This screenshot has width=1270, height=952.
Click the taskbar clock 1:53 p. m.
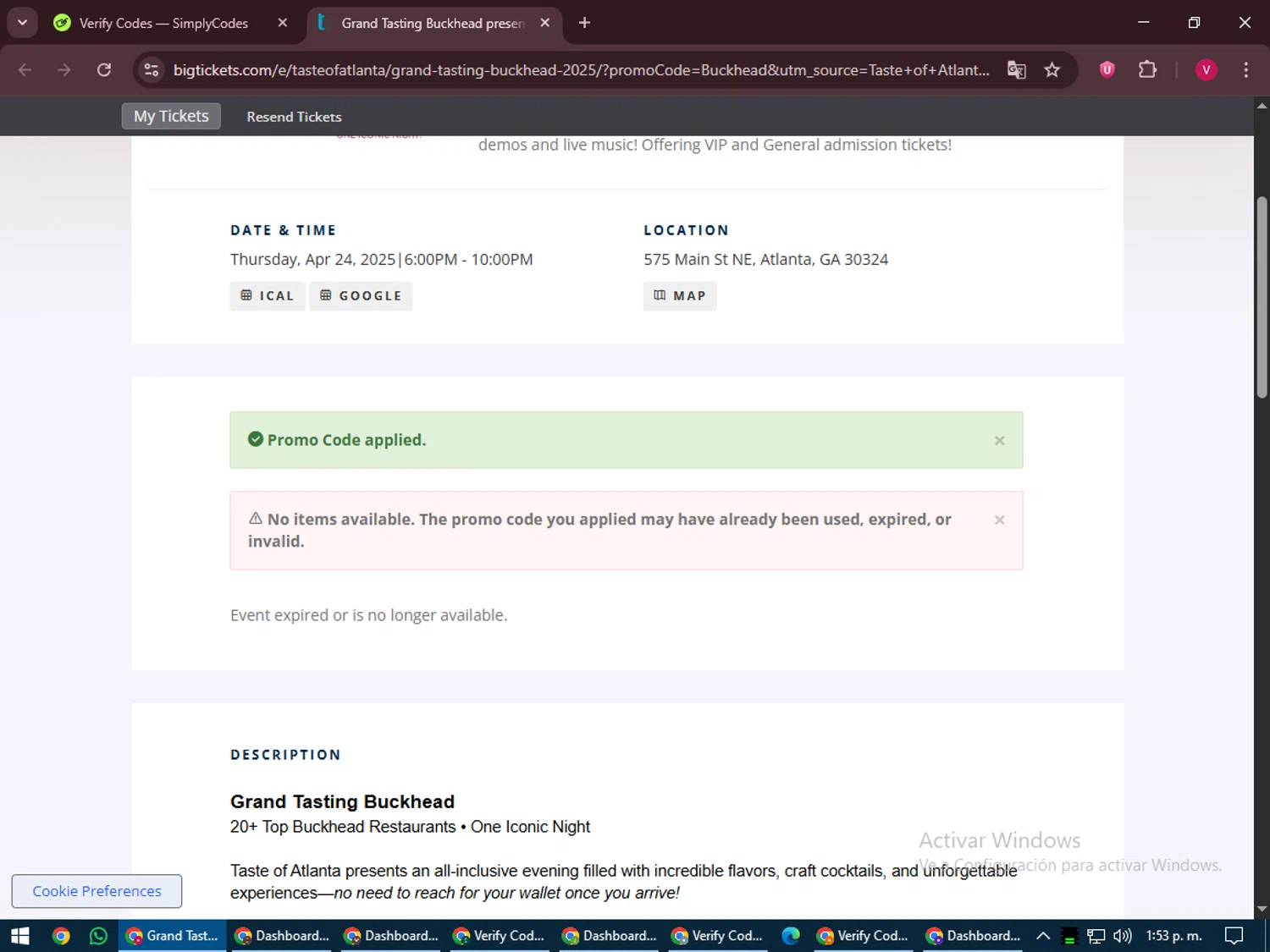click(x=1173, y=935)
